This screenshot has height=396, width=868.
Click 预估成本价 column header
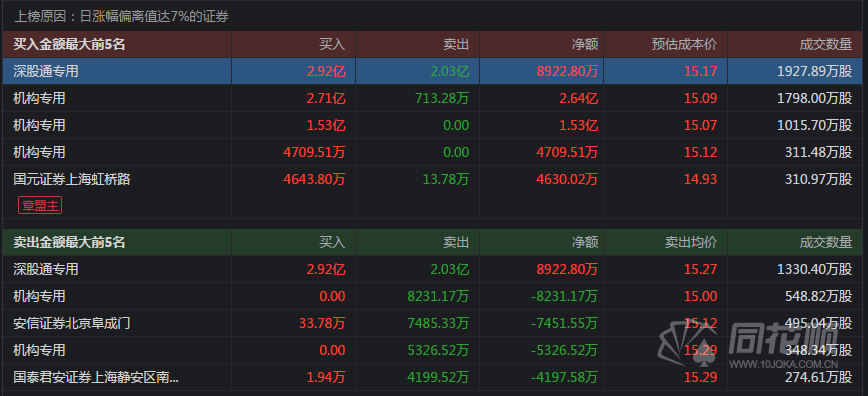point(684,44)
